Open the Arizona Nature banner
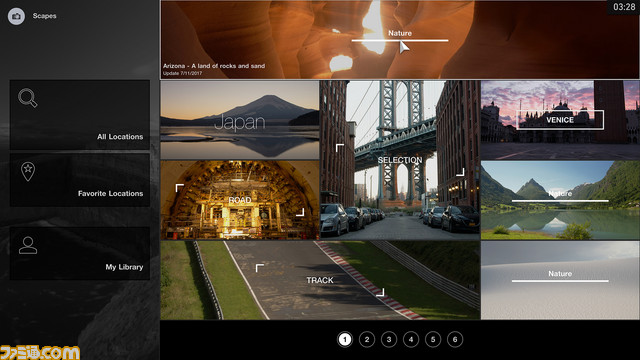The image size is (640, 360). [400, 40]
